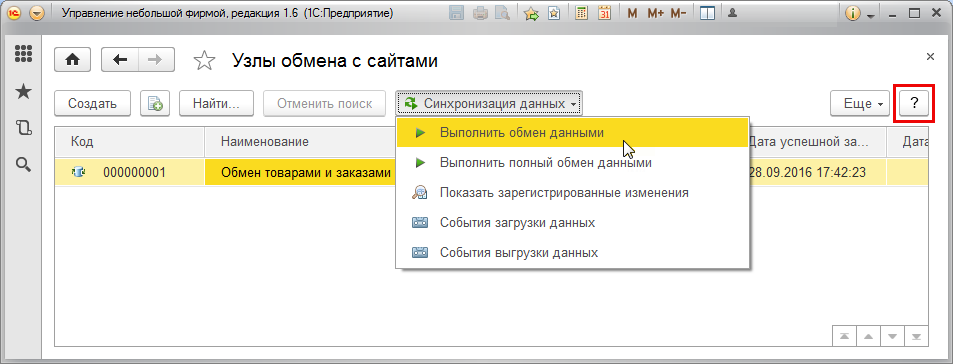Screen dimensions: 953x364
Task: Click the 1C application logo icon
Action: click(x=15, y=13)
